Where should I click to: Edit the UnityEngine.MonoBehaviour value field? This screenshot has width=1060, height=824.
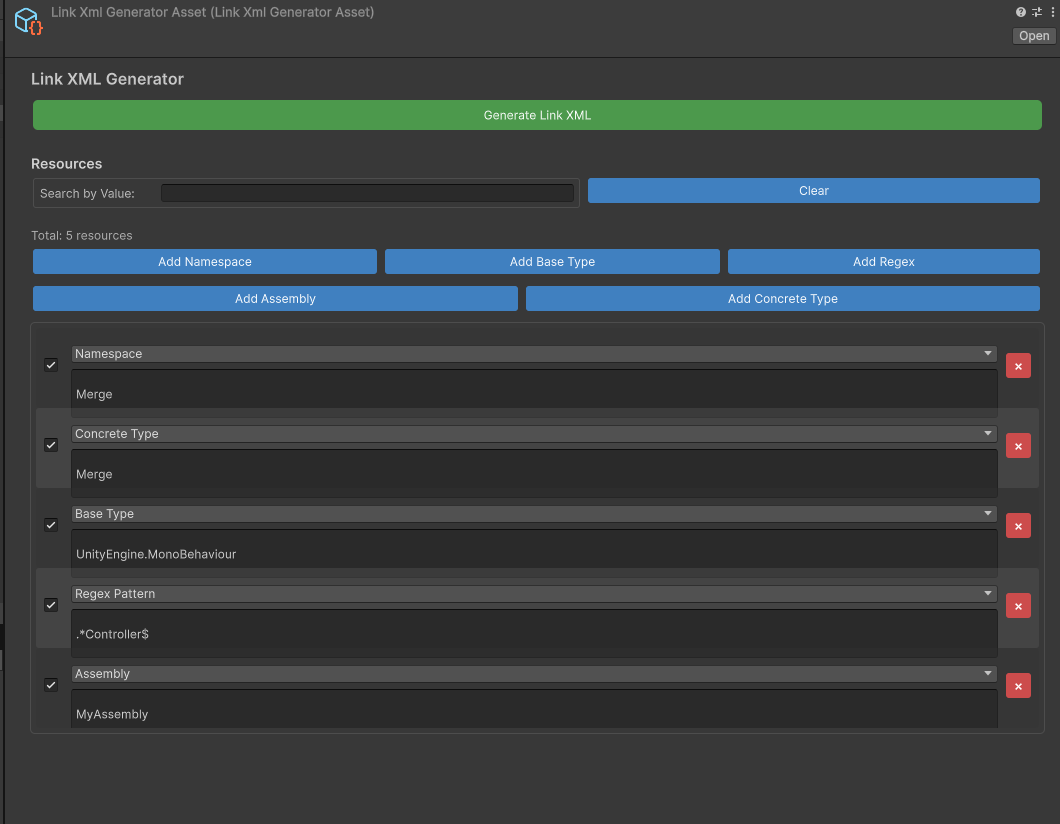point(534,554)
